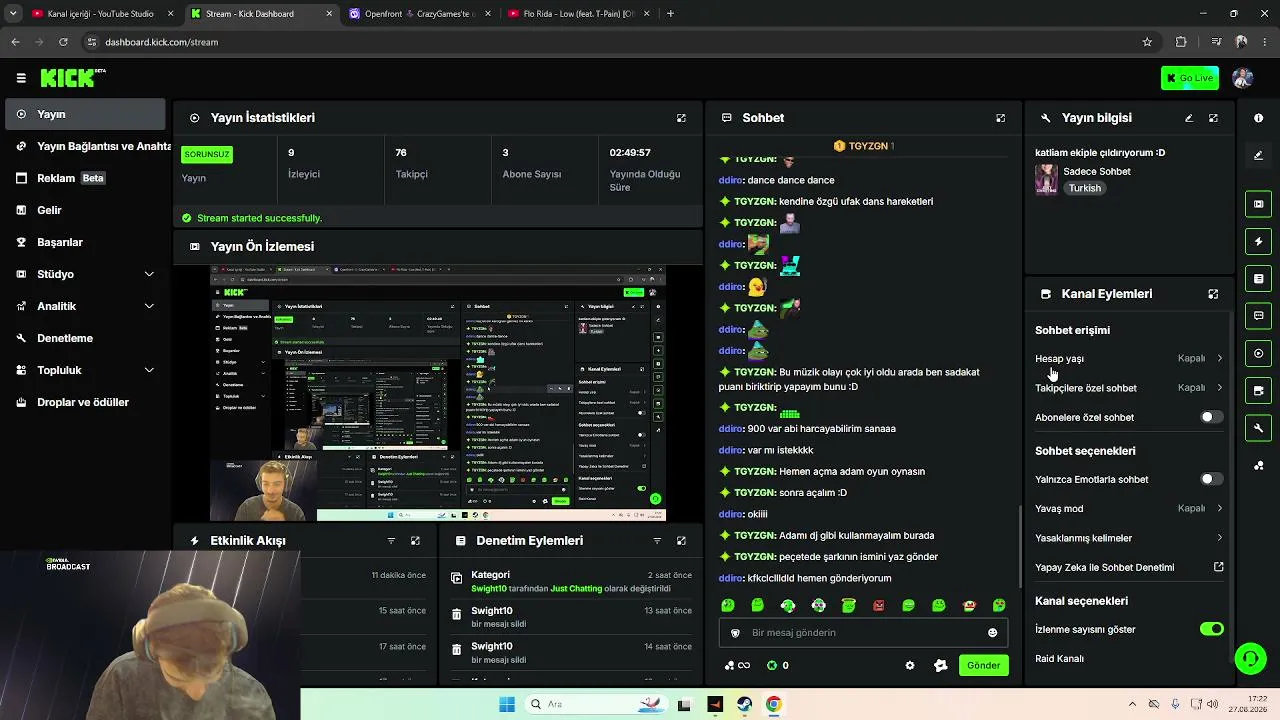Click the Just Chatting category link
Viewport: 1280px width, 720px height.
(x=577, y=589)
